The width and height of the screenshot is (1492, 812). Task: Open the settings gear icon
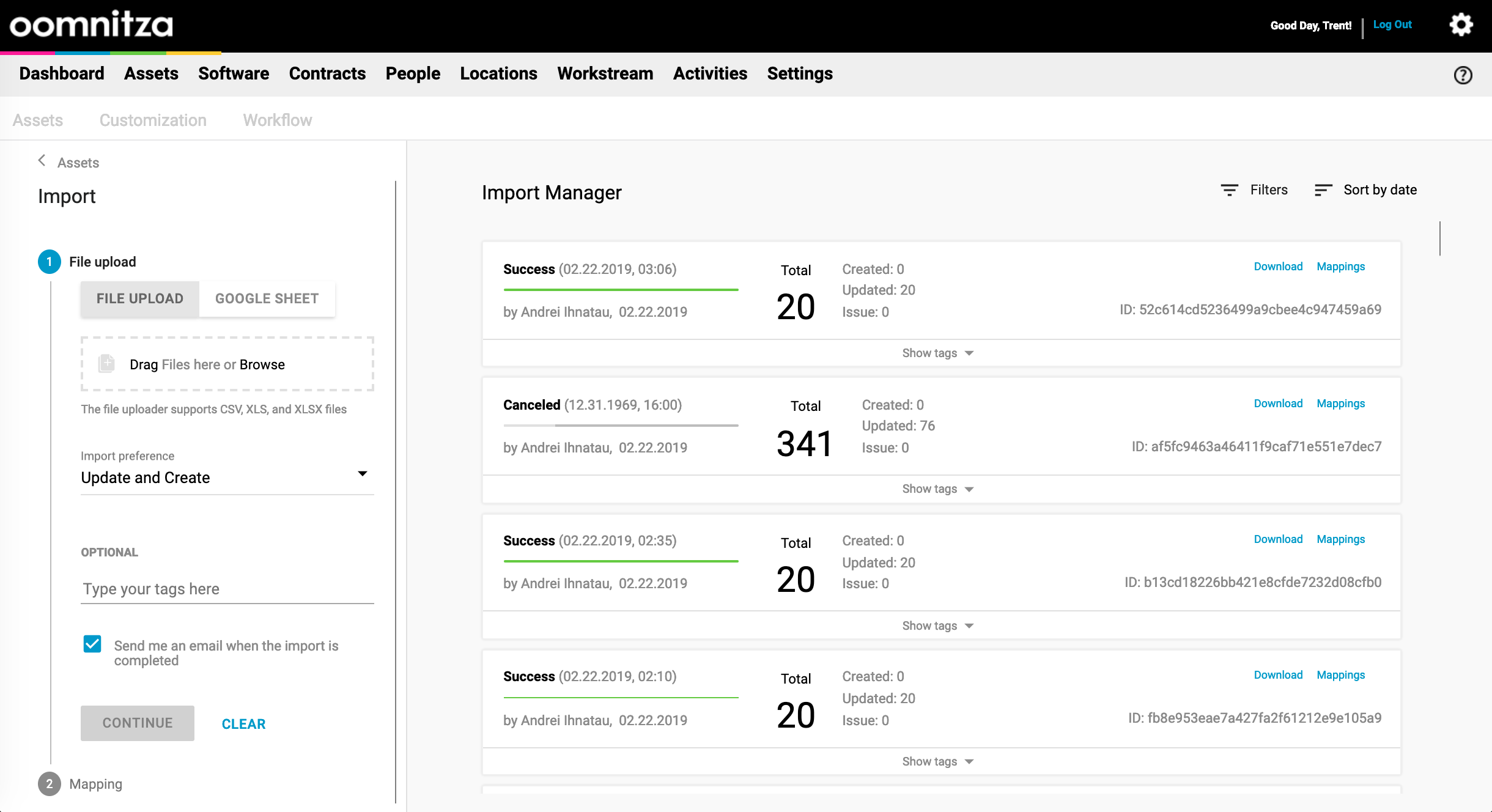point(1461,25)
